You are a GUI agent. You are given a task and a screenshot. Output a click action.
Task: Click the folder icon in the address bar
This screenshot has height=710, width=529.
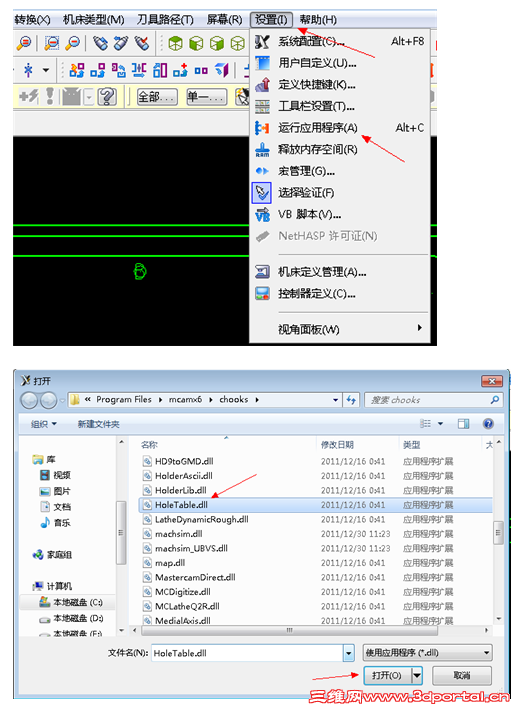pyautogui.click(x=75, y=399)
